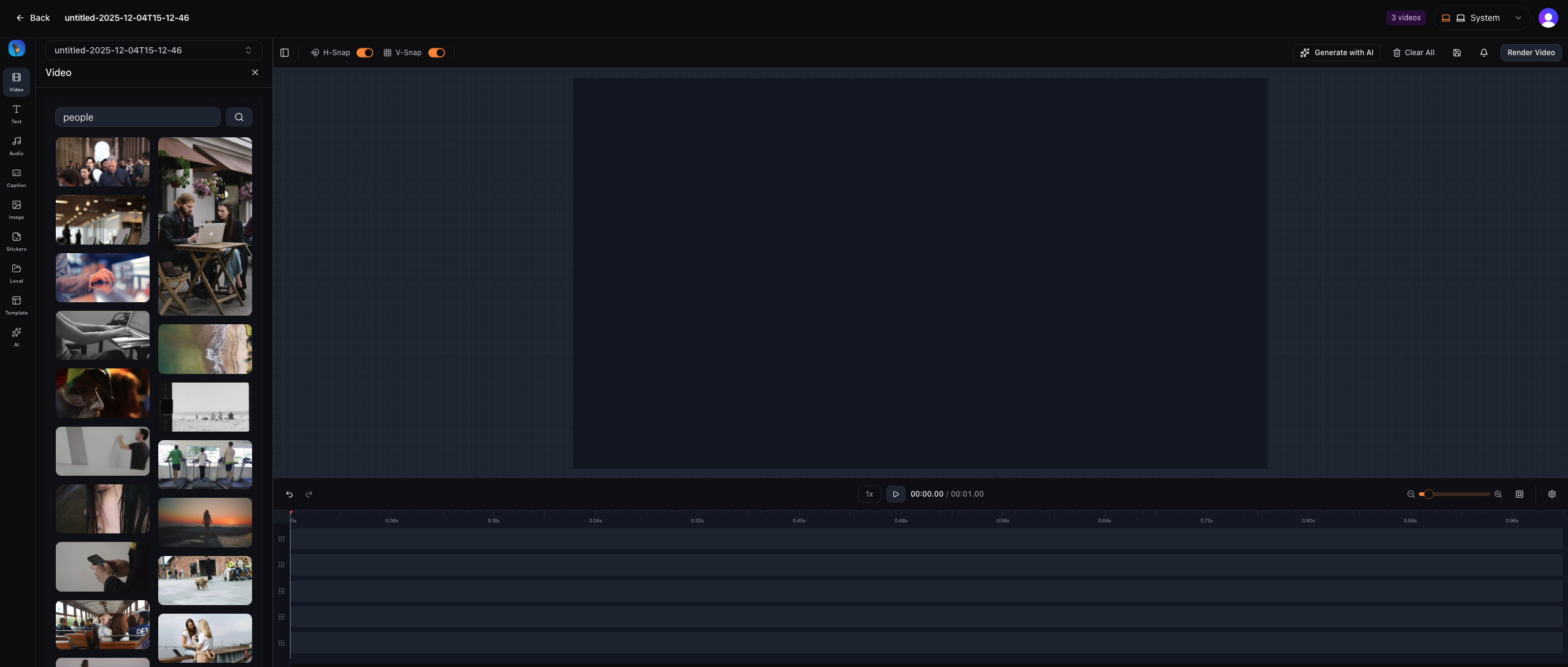Image resolution: width=1568 pixels, height=667 pixels.
Task: Open notifications bell icon
Action: (1484, 53)
